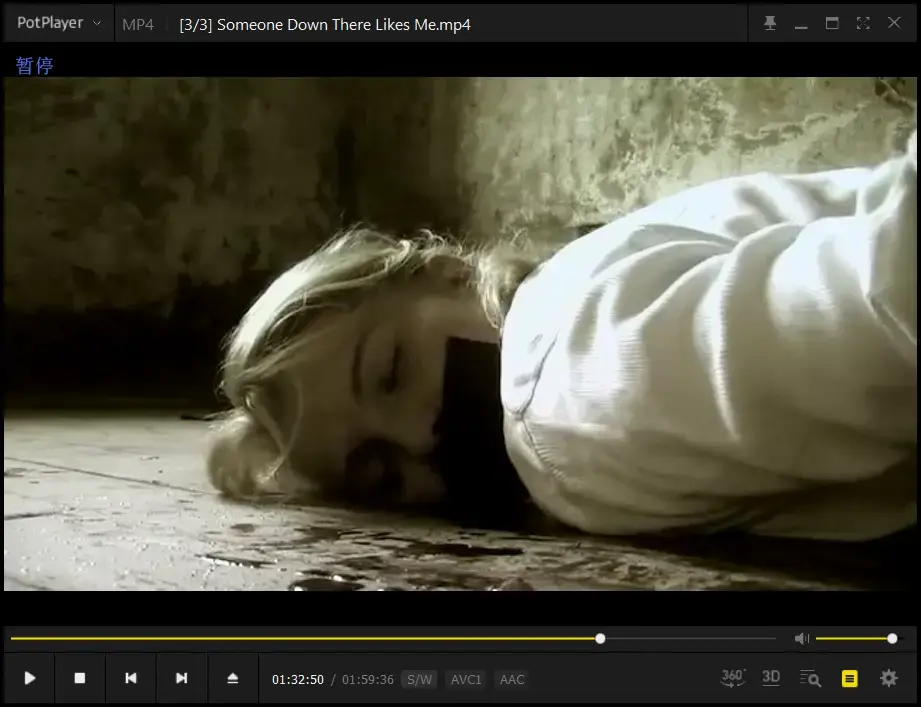Click the AVC1 video codec label

coord(466,679)
